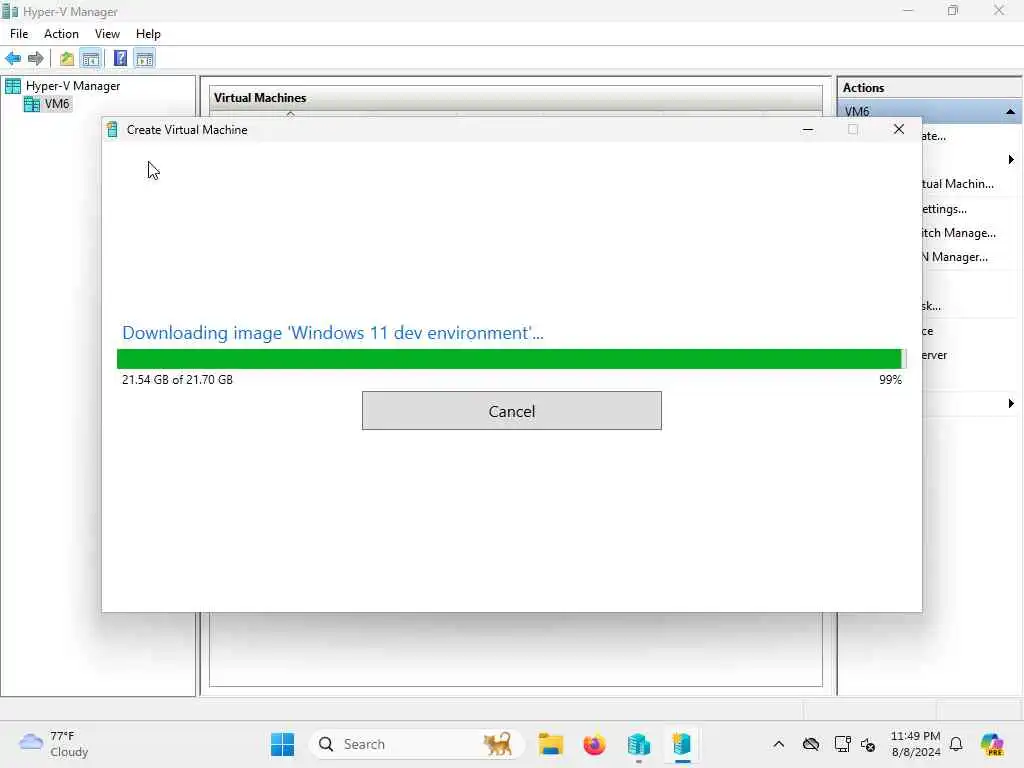Image resolution: width=1024 pixels, height=768 pixels.
Task: Switch to Create Virtual Machine taskbar icon
Action: [682, 744]
